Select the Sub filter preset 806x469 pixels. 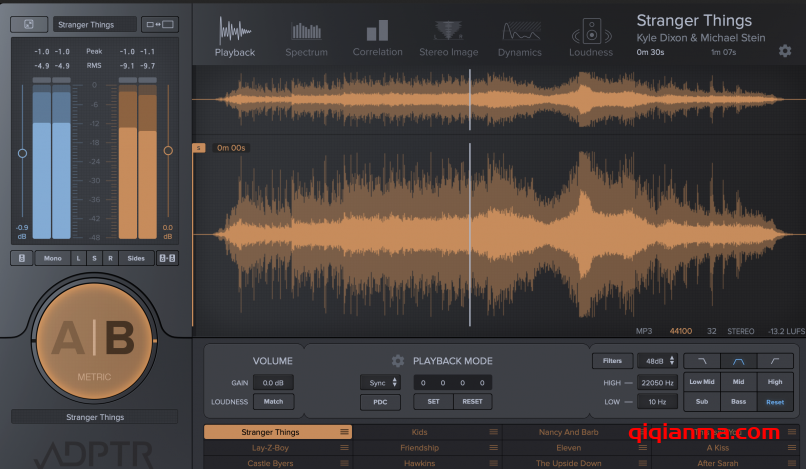pos(702,402)
